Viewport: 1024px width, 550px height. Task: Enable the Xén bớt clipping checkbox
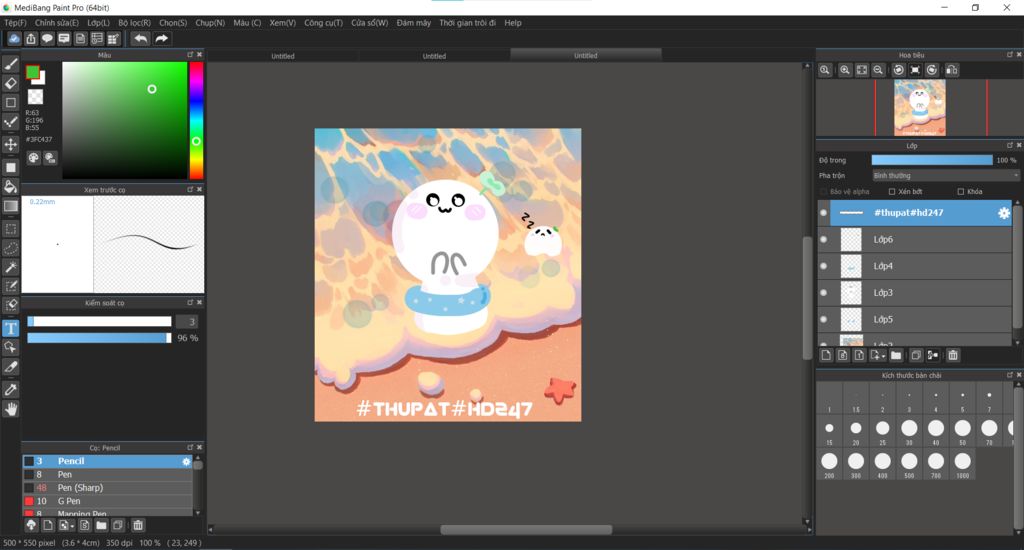coord(891,191)
